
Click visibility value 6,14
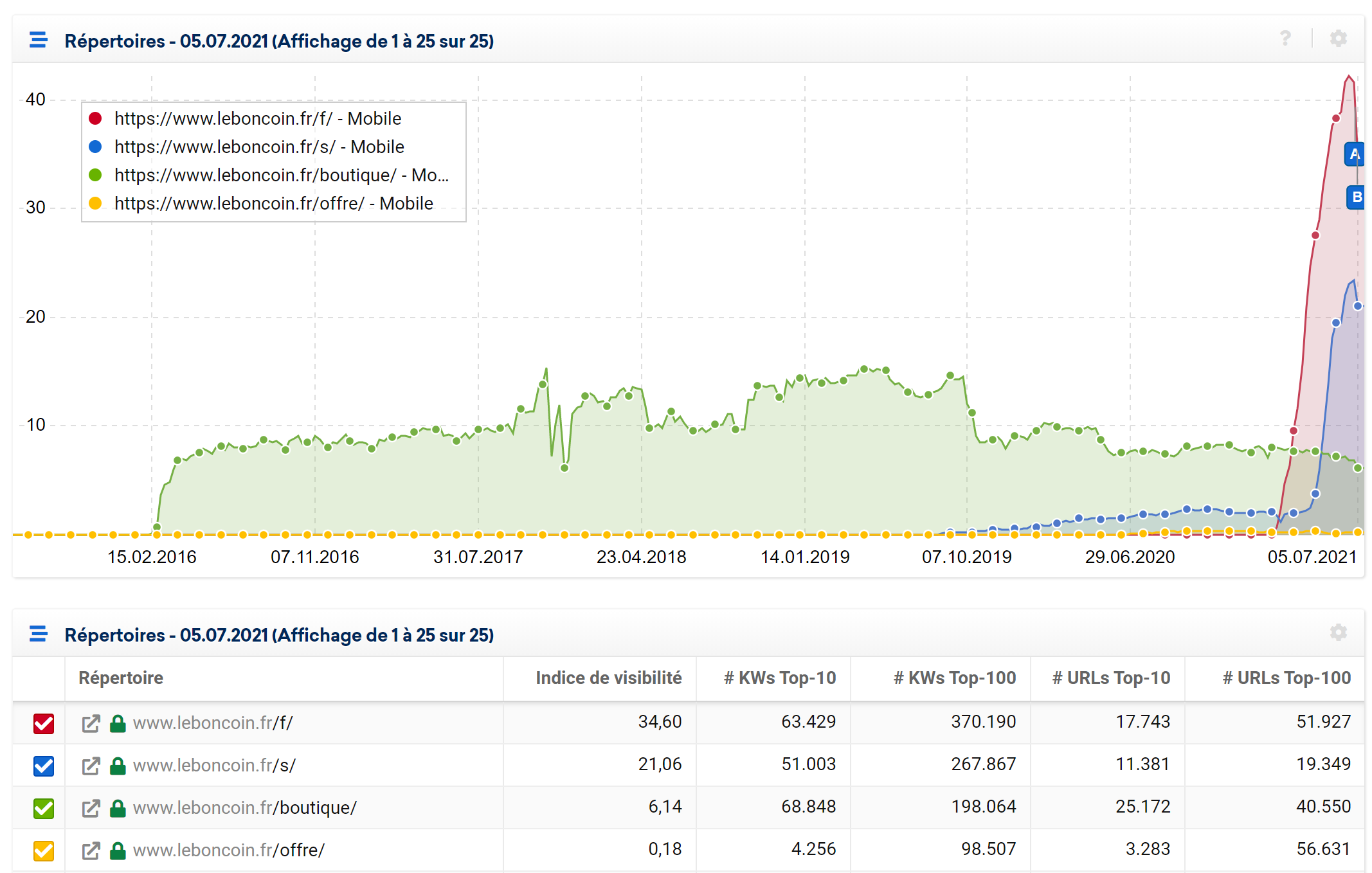(x=665, y=807)
